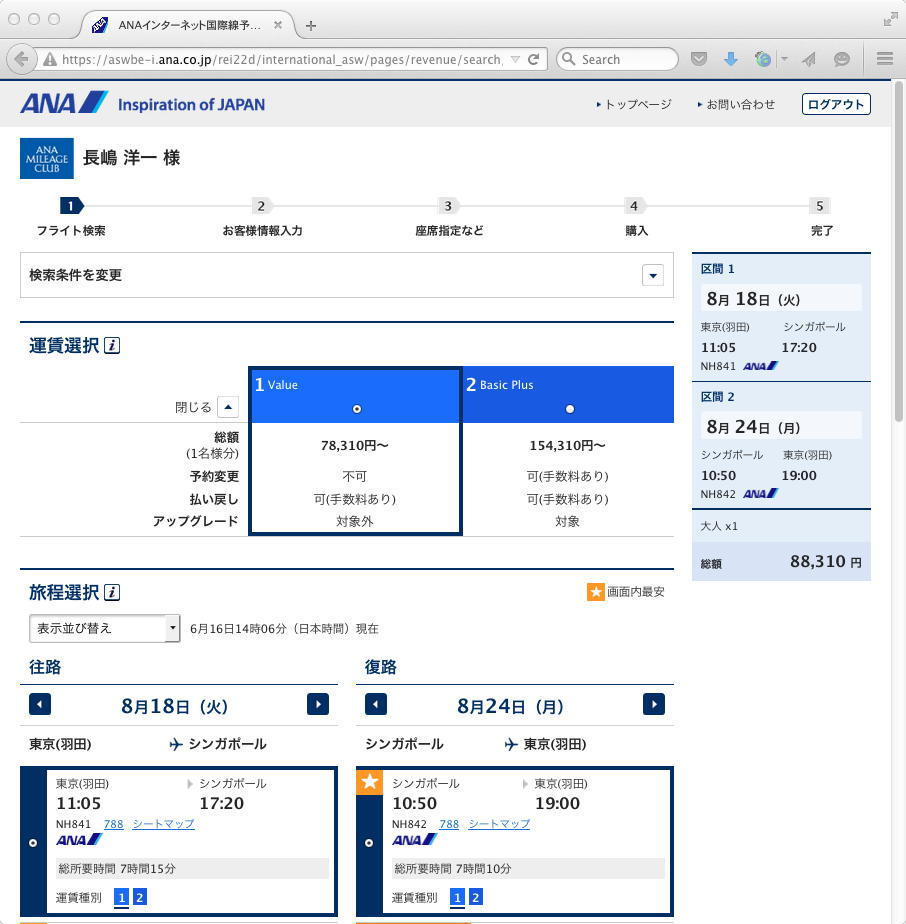Expand the 検索条件を変更 panel

(x=653, y=275)
